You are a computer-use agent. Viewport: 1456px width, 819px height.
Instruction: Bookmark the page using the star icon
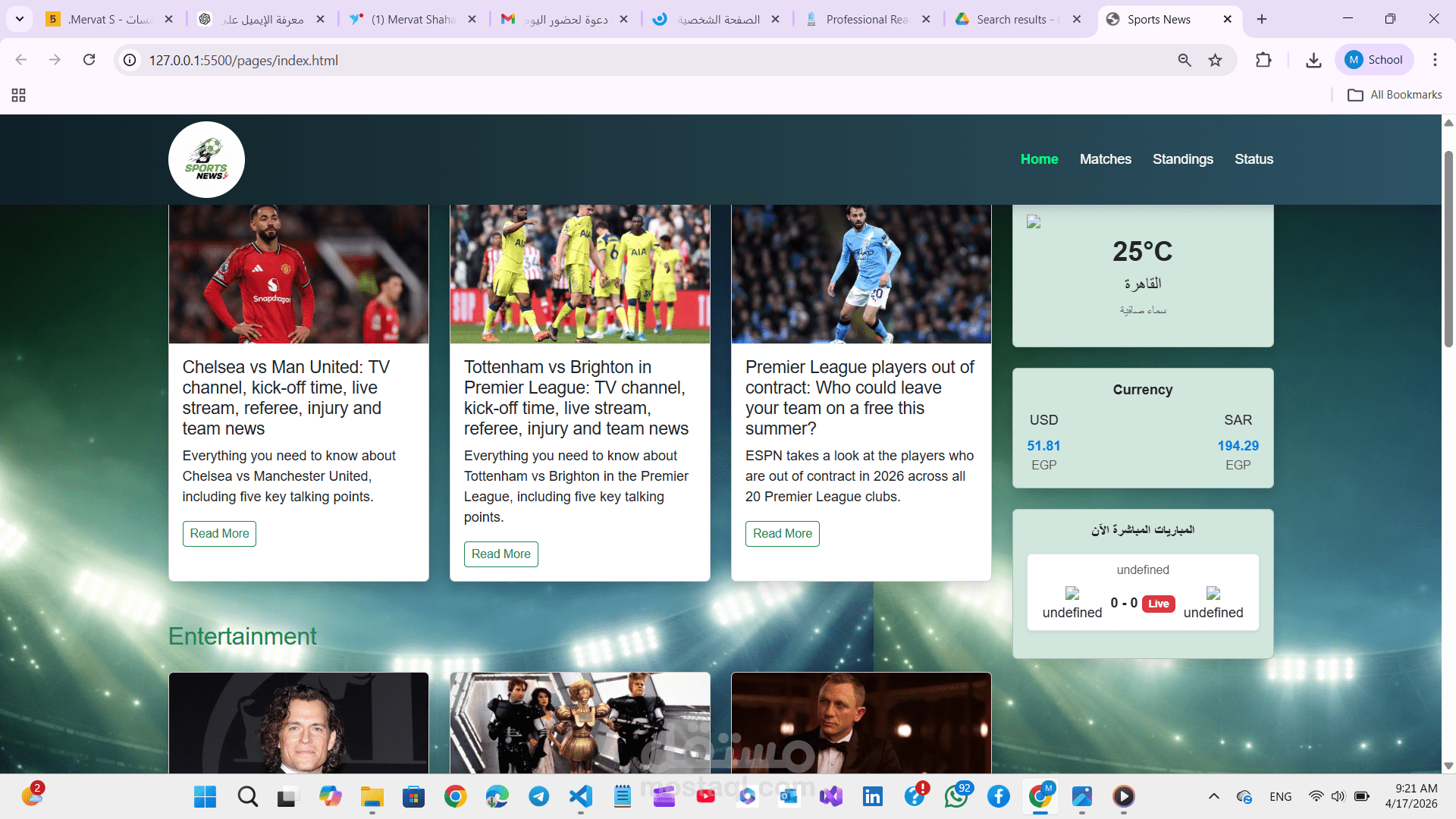(x=1214, y=60)
